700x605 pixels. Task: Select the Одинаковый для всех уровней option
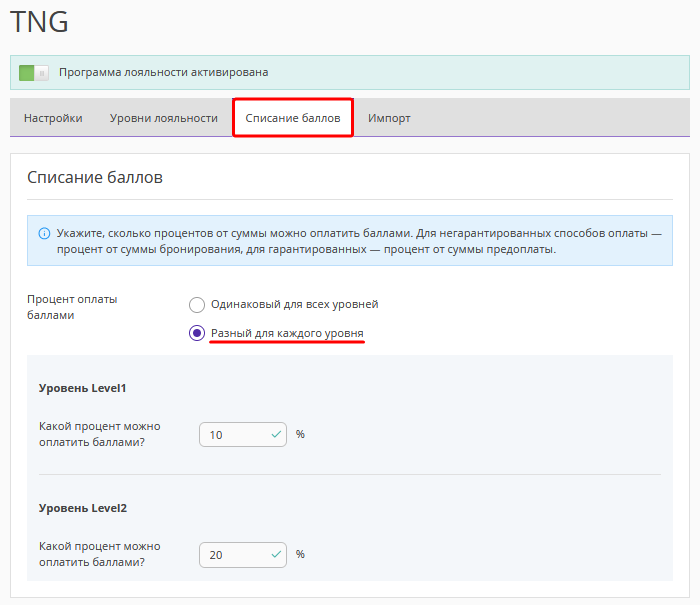pyautogui.click(x=197, y=305)
